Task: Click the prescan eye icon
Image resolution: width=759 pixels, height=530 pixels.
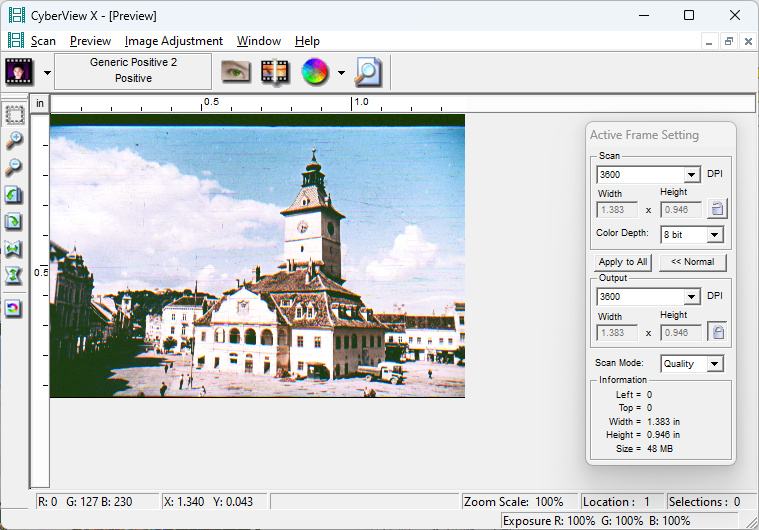Action: click(x=236, y=72)
